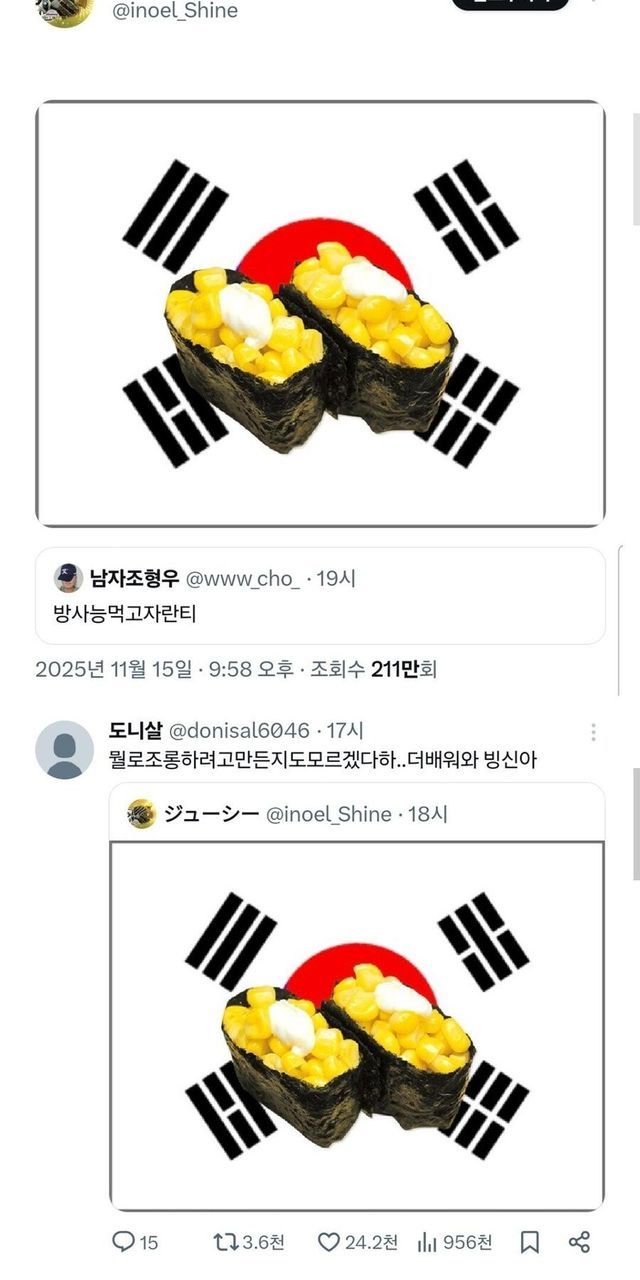This screenshot has width=640, height=1280.
Task: Open 도니살's default gray avatar
Action: [x=64, y=749]
